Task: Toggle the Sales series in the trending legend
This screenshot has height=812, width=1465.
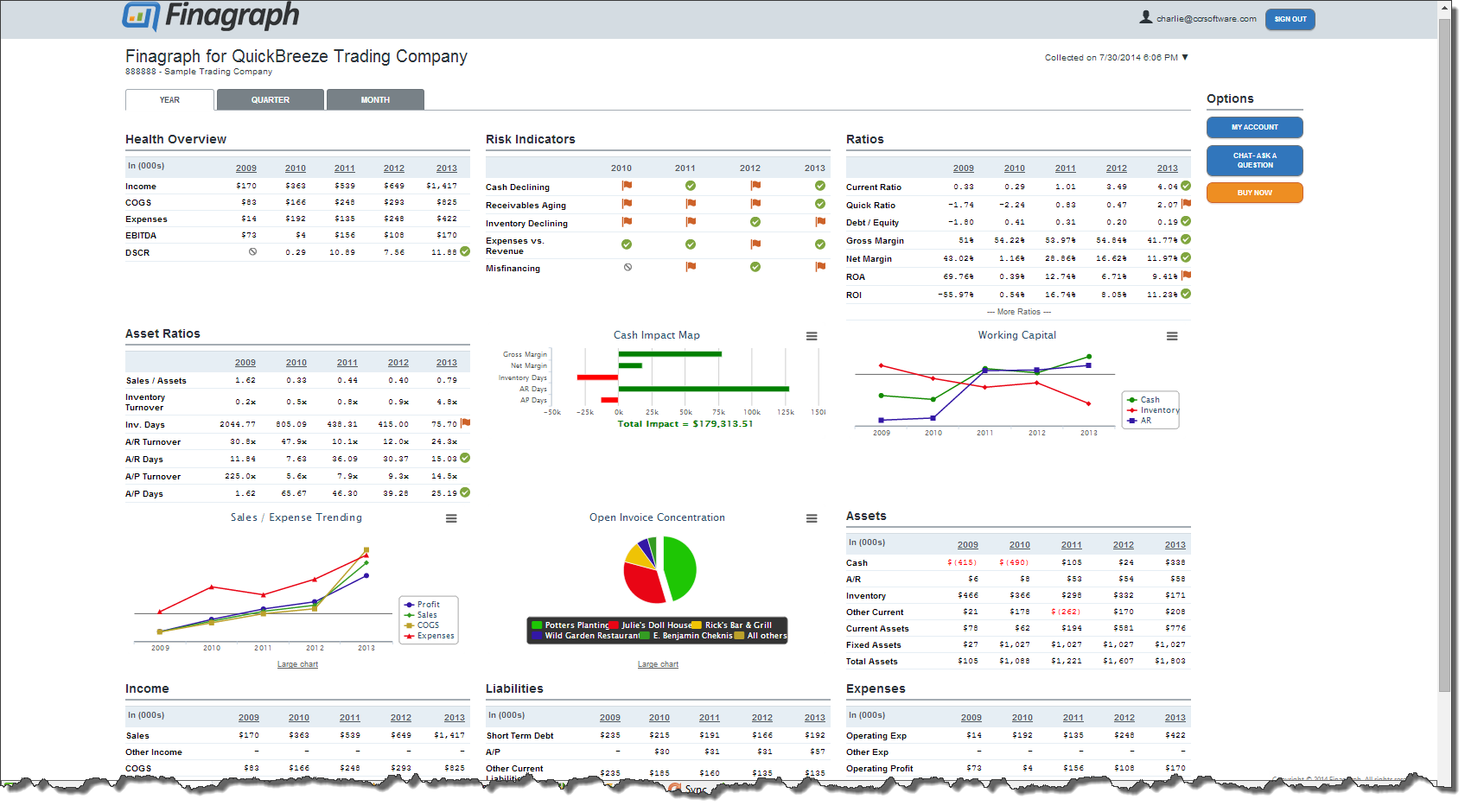Action: coord(421,615)
